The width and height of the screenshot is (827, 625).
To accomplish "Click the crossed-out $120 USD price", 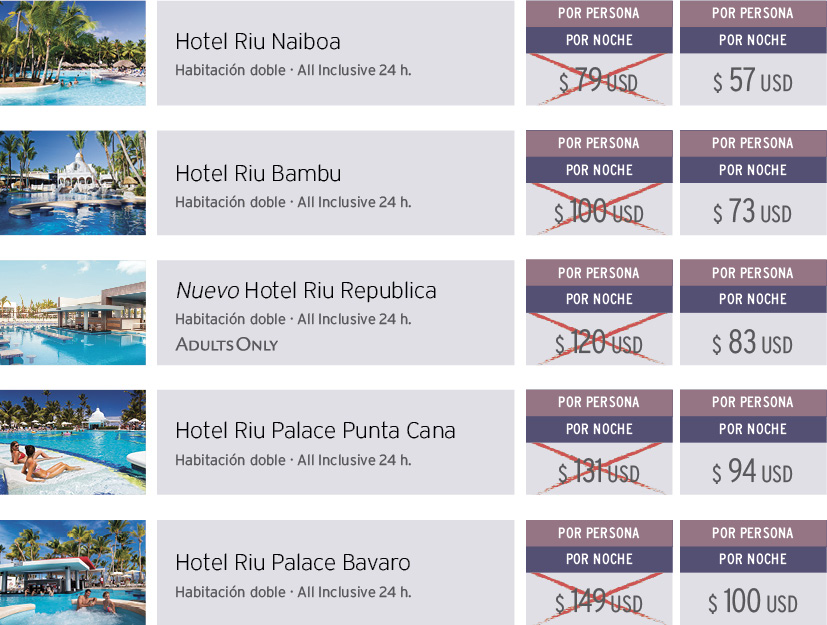I will tap(599, 342).
